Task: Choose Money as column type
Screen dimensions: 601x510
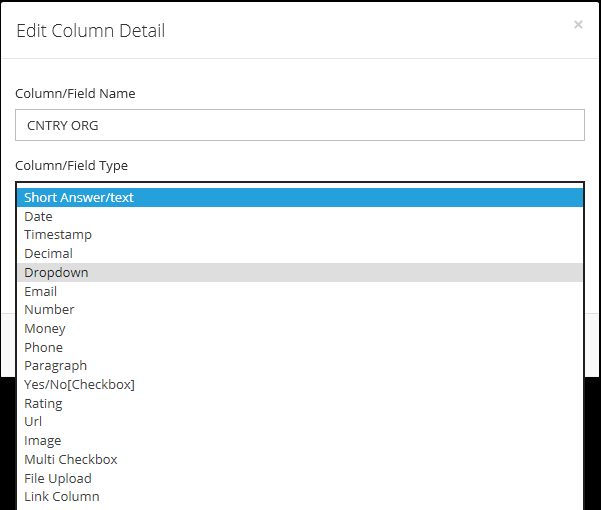Action: pos(300,328)
